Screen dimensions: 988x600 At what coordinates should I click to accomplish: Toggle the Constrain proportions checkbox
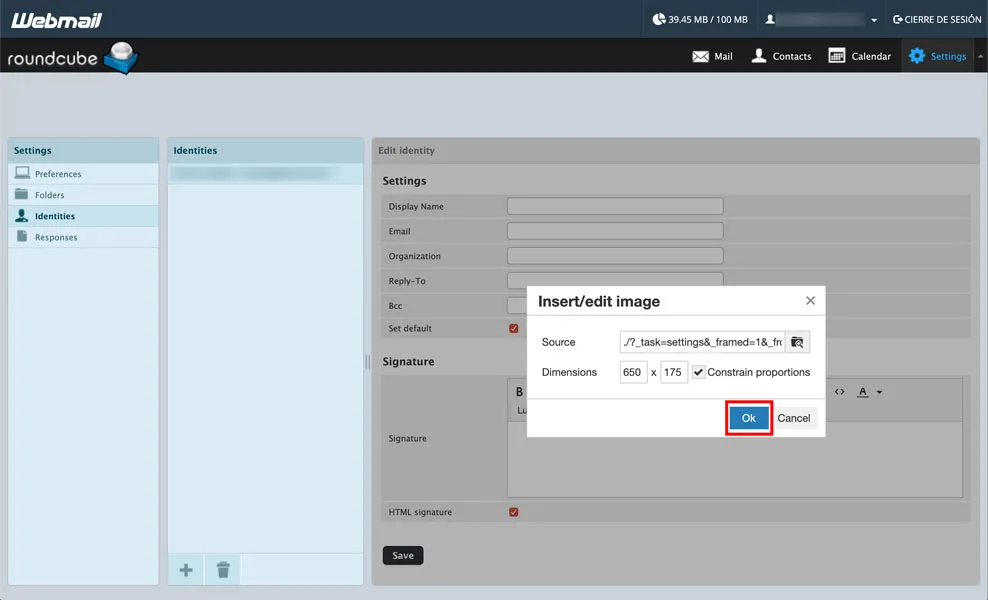coord(698,372)
